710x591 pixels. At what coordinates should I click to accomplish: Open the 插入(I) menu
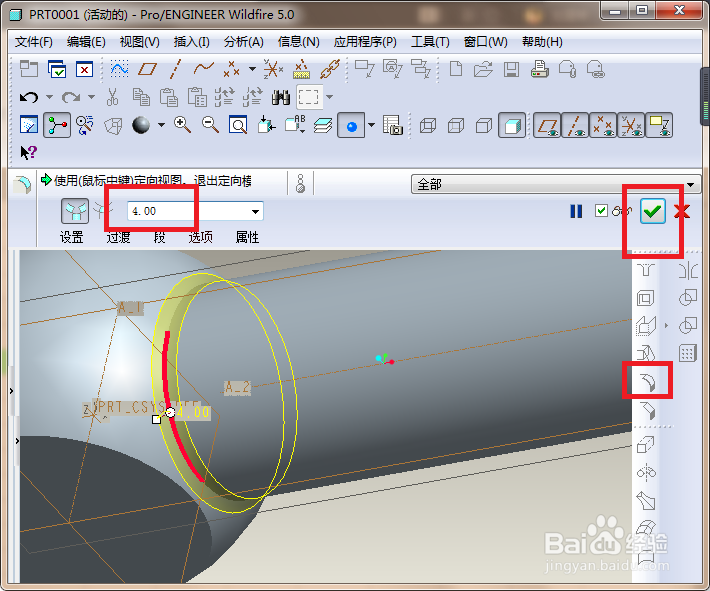(192, 42)
